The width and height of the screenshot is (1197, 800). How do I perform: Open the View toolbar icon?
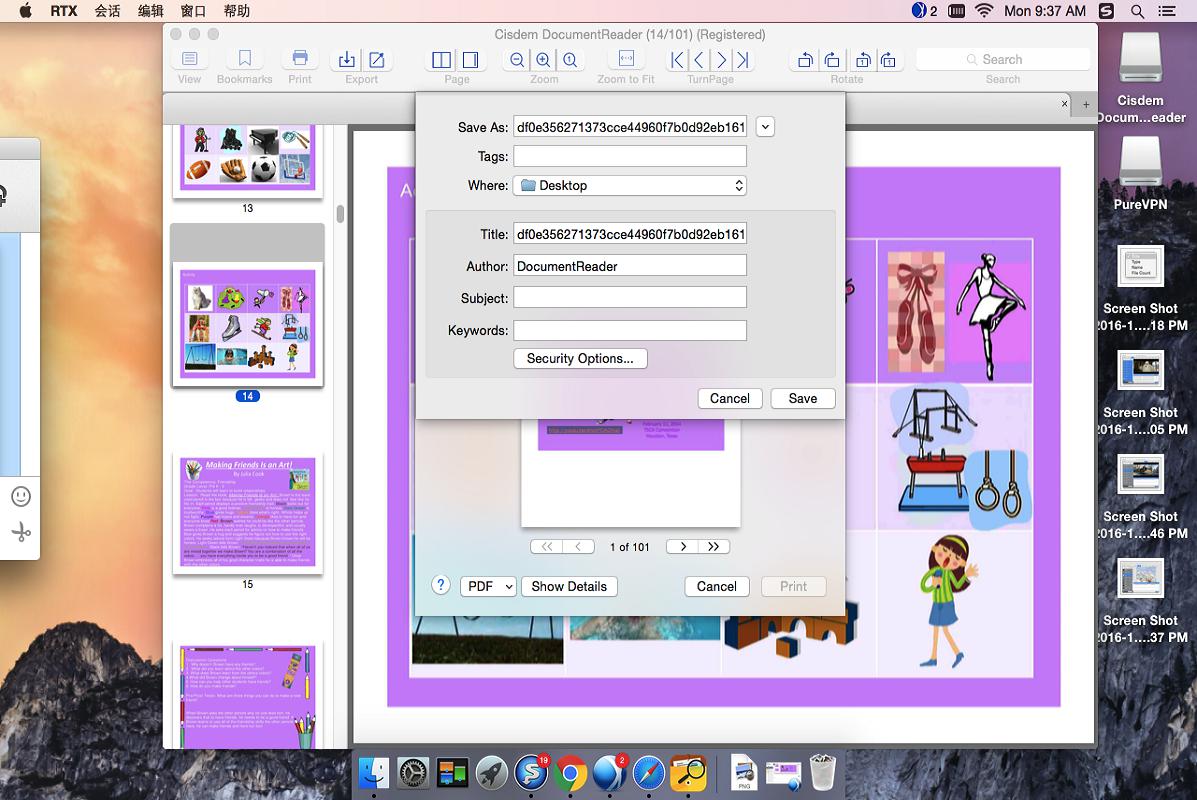tap(189, 60)
